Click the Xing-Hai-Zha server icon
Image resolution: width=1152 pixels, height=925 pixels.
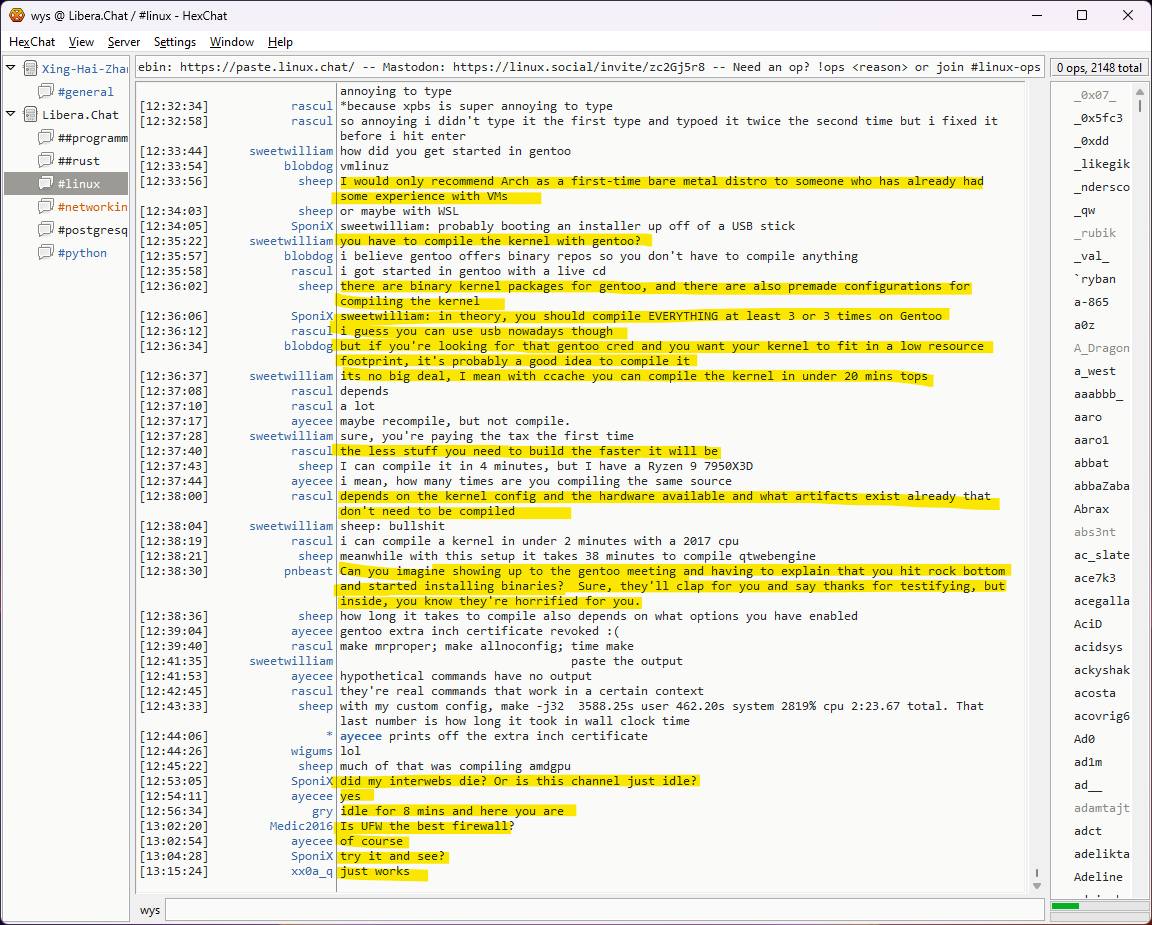coord(29,69)
